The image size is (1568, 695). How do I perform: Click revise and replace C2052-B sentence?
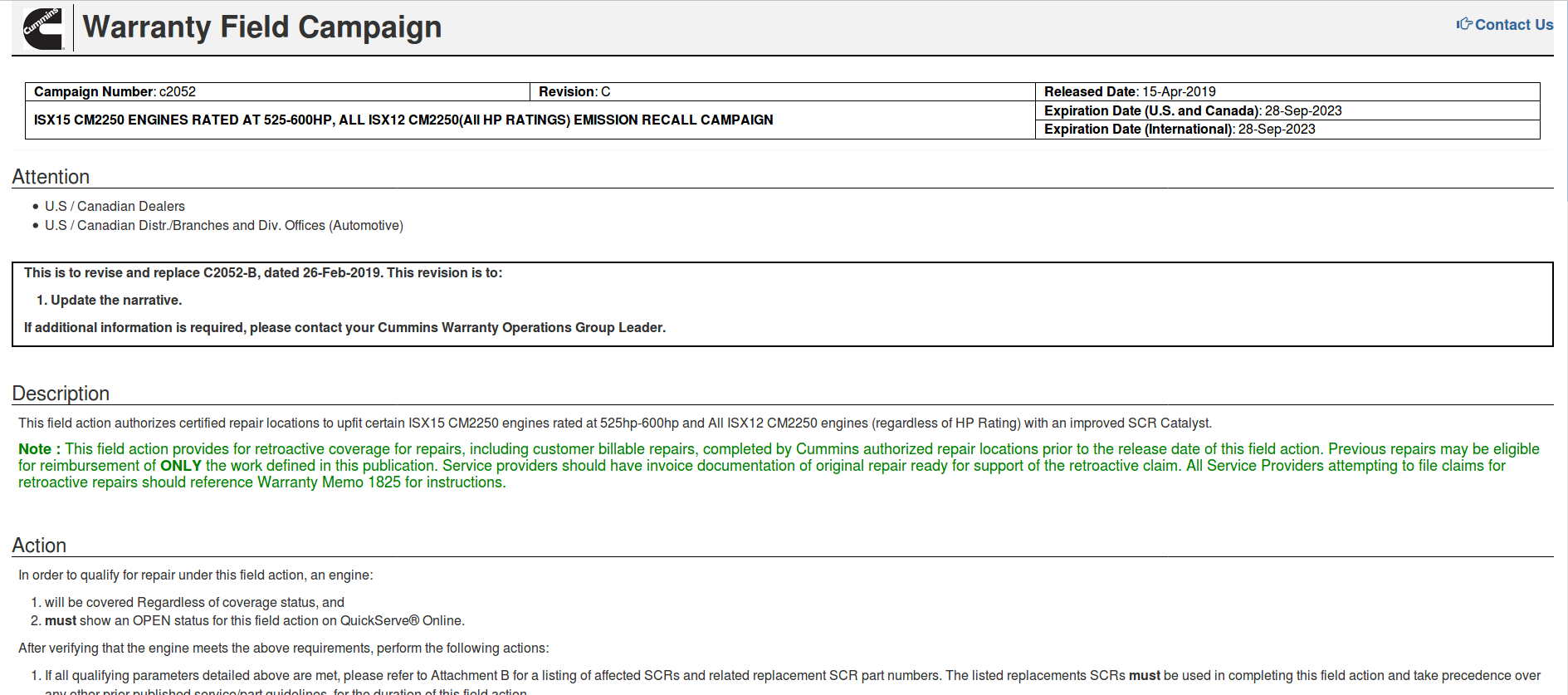click(x=263, y=272)
